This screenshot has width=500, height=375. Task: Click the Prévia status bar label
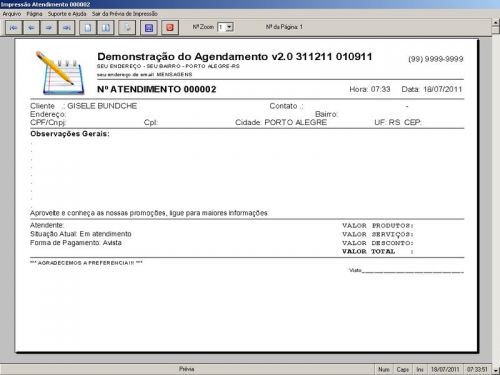coord(186,369)
